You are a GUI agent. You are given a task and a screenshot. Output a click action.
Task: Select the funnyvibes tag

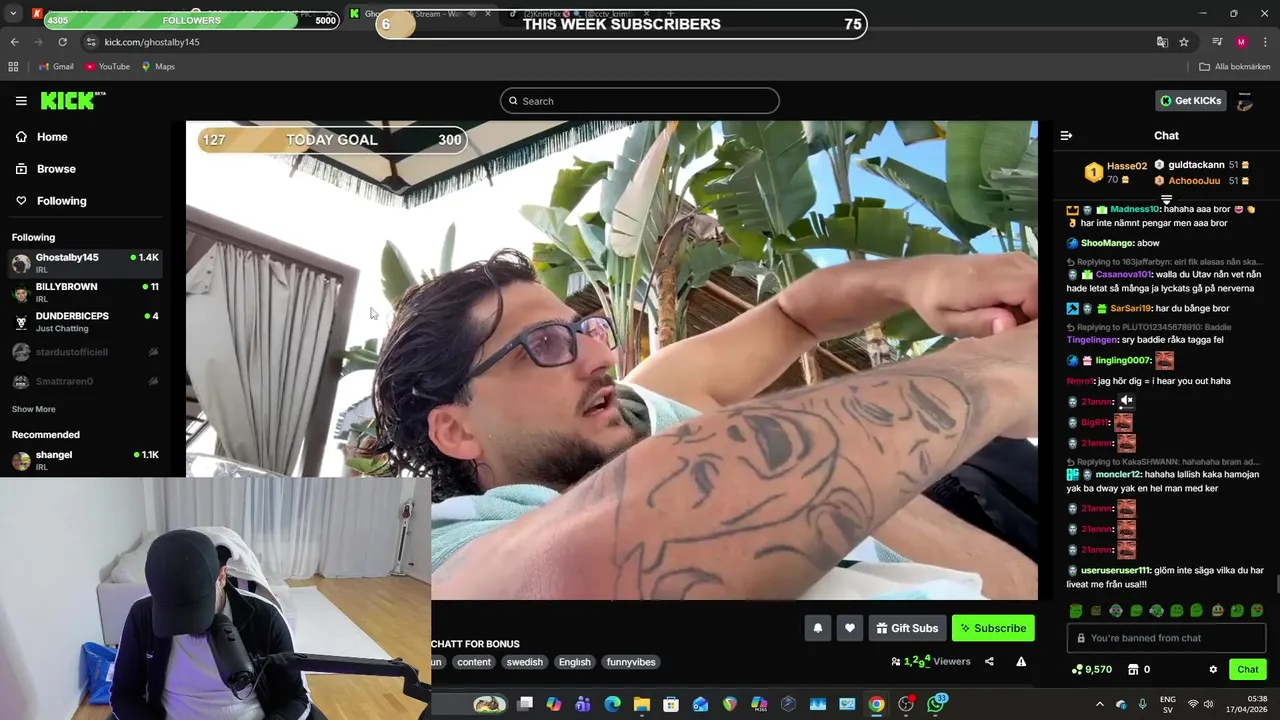point(631,662)
